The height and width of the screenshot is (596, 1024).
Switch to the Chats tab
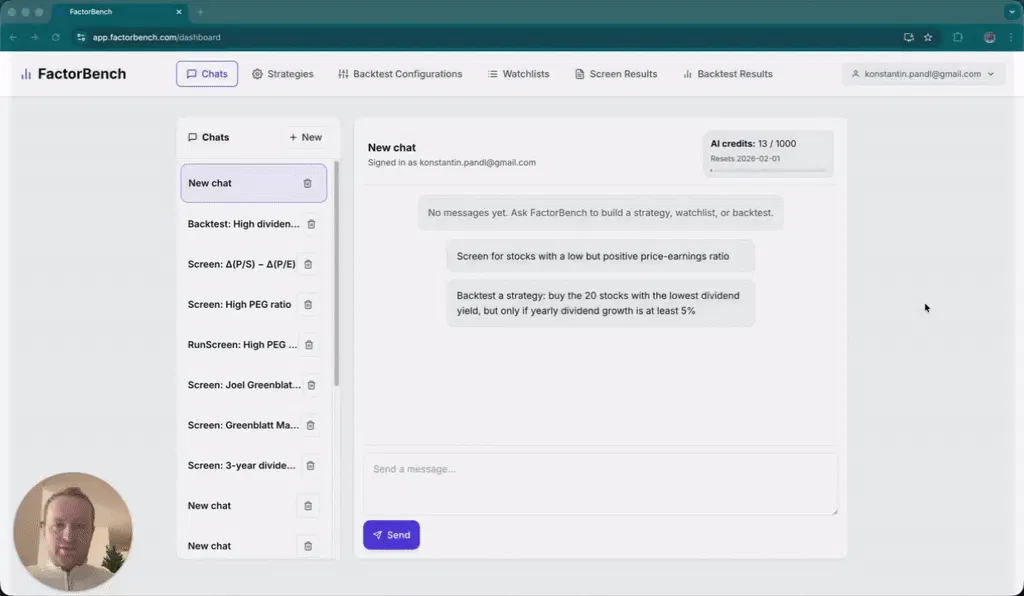207,74
